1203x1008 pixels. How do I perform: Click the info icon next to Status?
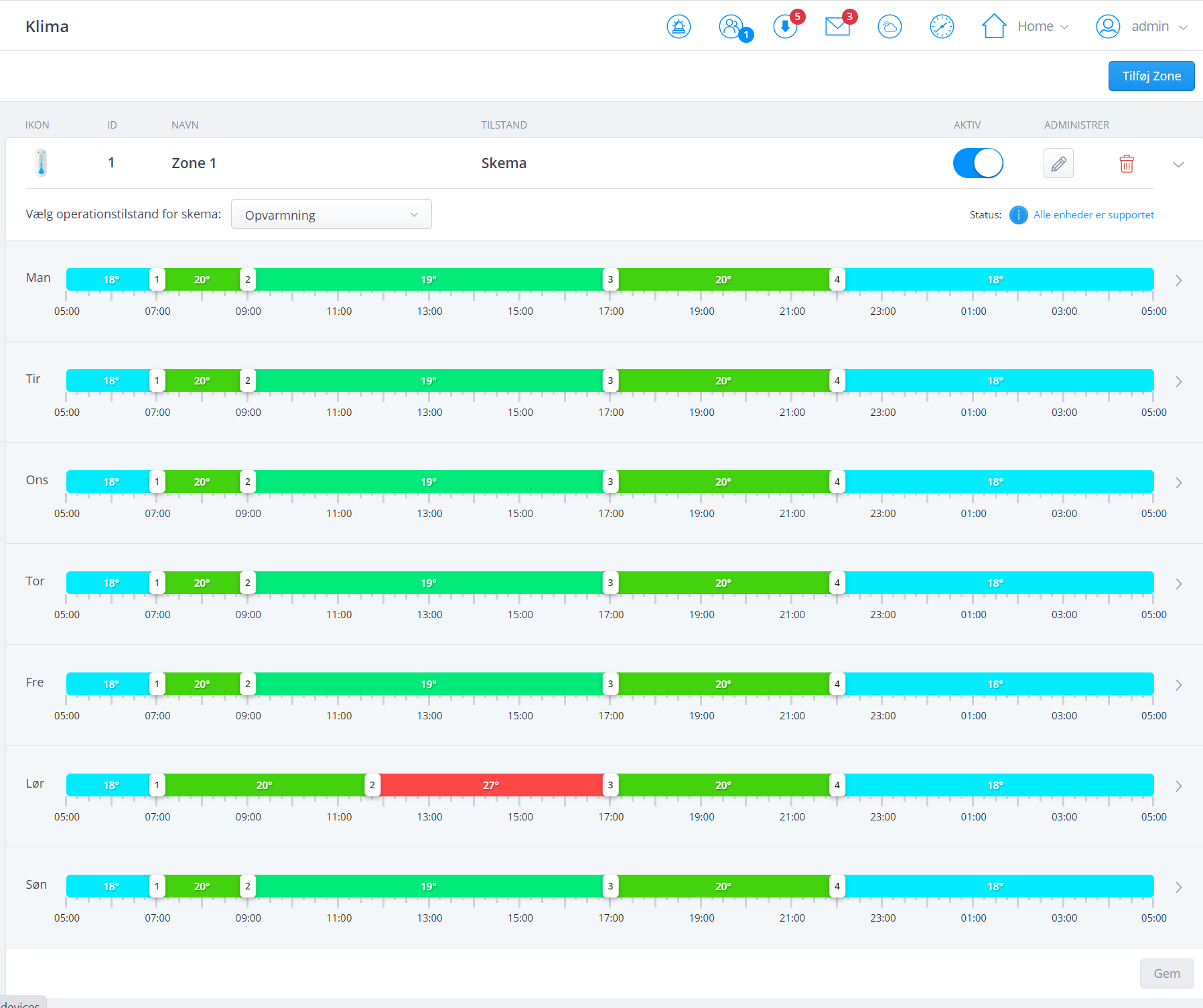pos(1018,215)
